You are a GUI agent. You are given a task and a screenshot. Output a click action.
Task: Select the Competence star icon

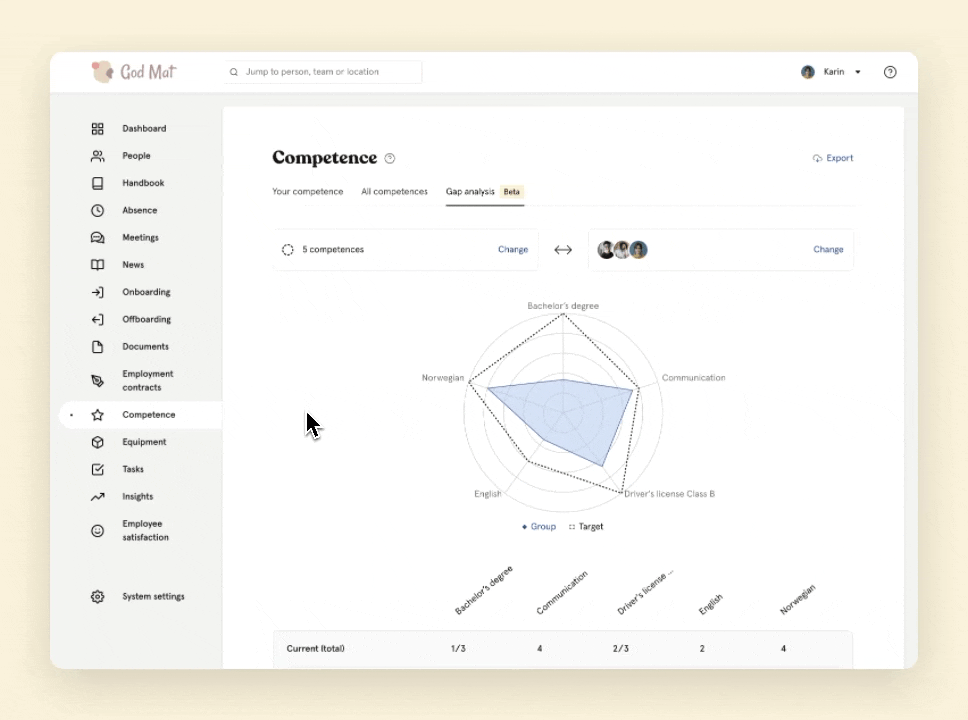[x=97, y=414]
